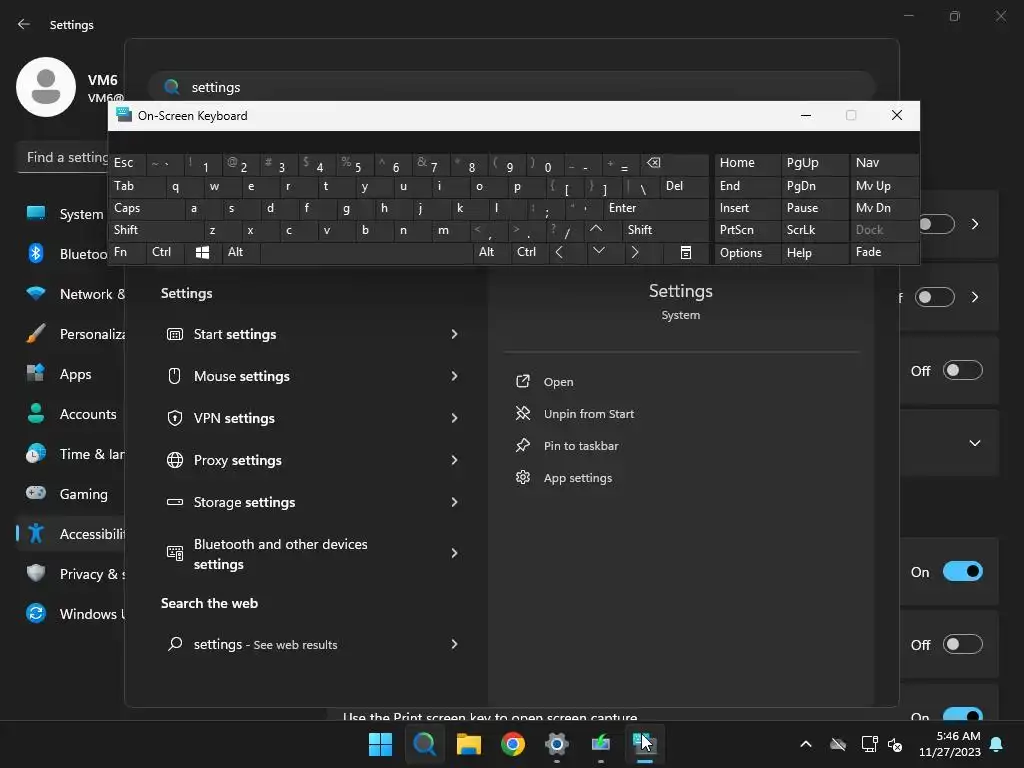Click the back arrow in Settings window

[x=24, y=24]
